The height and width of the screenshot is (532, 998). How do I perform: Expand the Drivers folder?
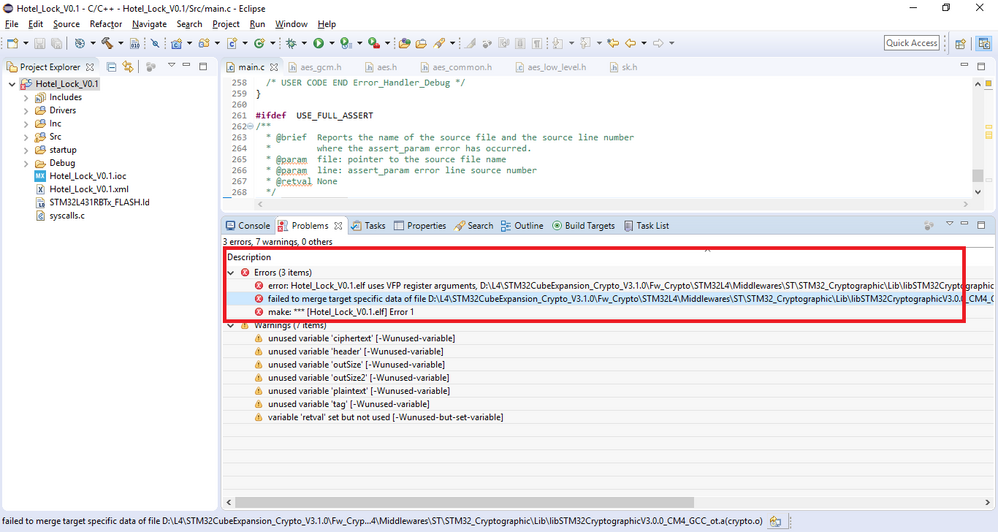(x=26, y=111)
